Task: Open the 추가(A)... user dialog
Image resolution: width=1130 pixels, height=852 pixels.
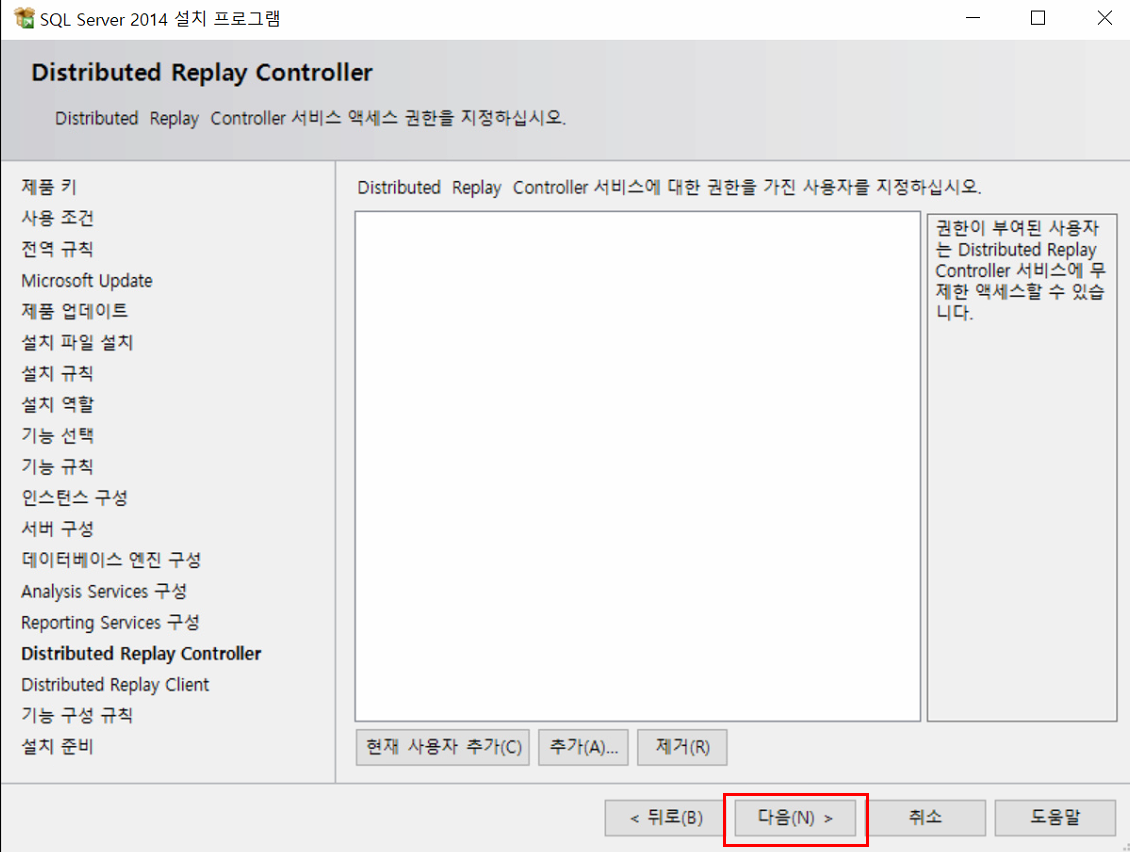Action: pyautogui.click(x=583, y=747)
